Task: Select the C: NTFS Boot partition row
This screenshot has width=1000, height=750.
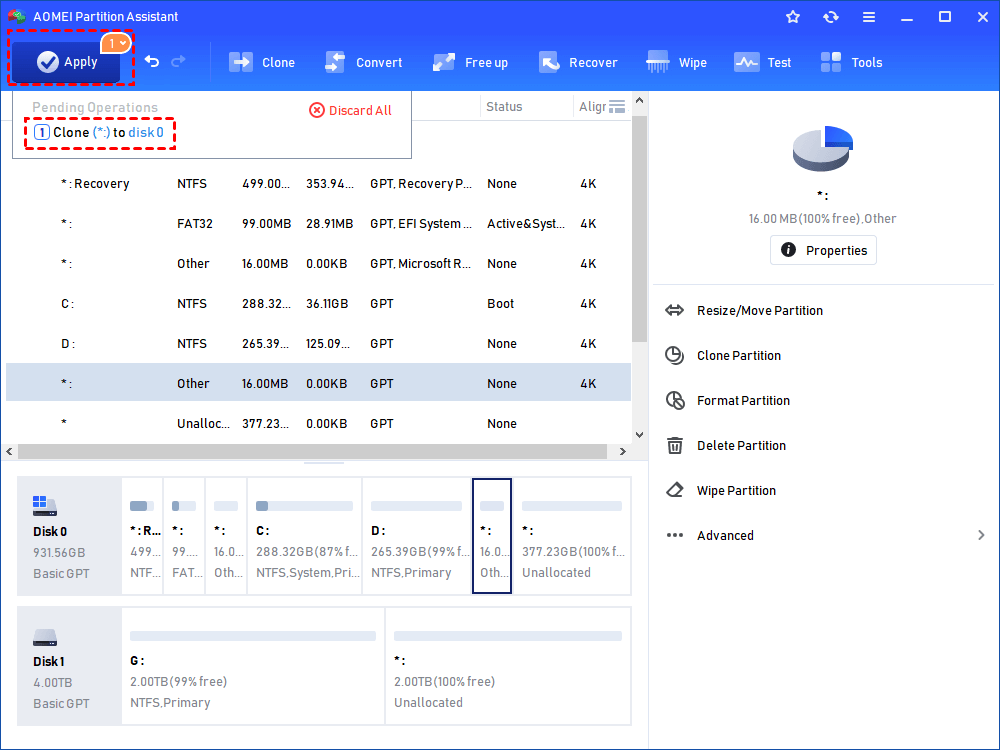Action: click(318, 304)
